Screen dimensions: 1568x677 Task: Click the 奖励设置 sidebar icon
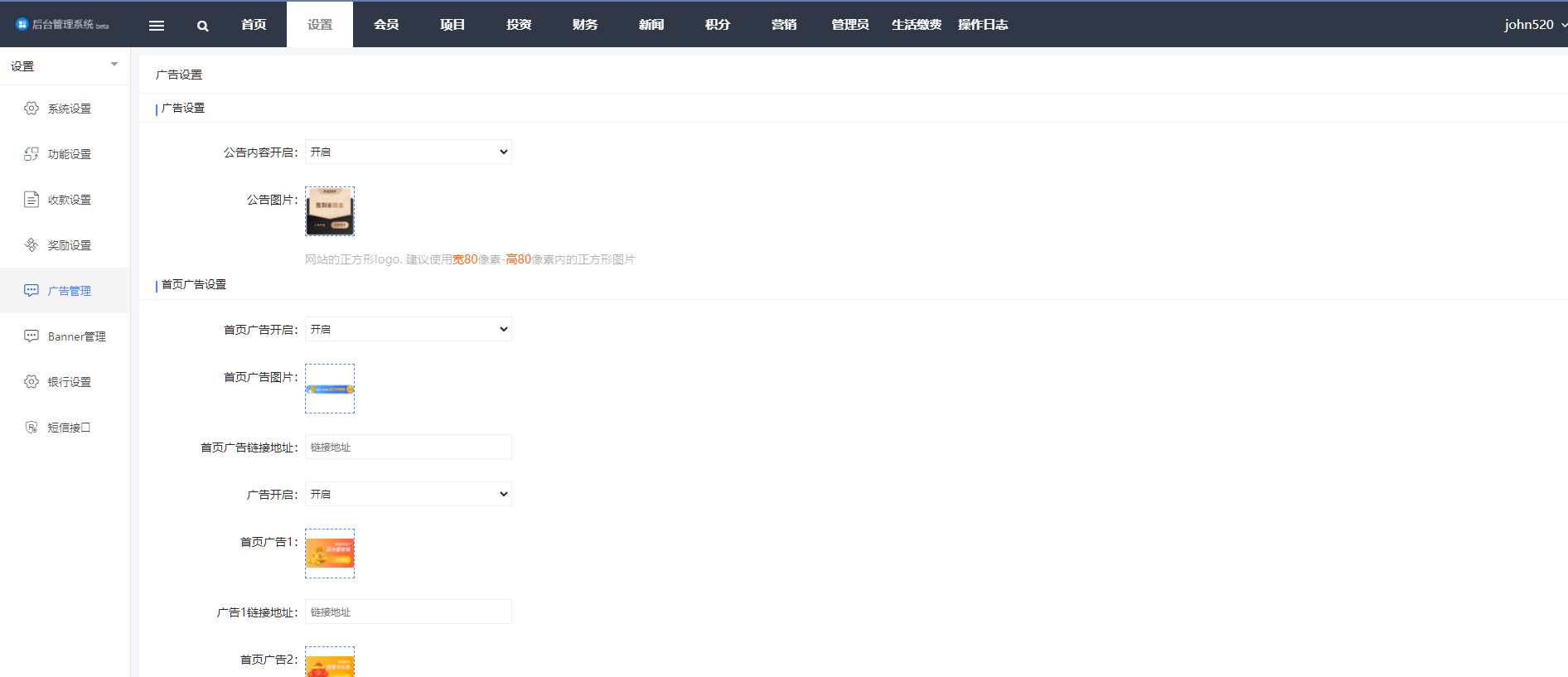[31, 245]
